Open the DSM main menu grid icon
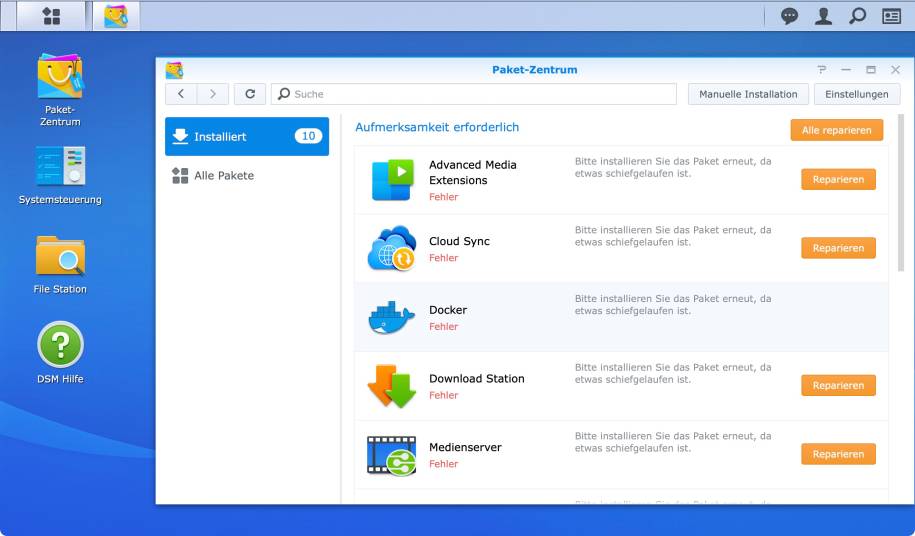Image resolution: width=915 pixels, height=536 pixels. coord(51,16)
